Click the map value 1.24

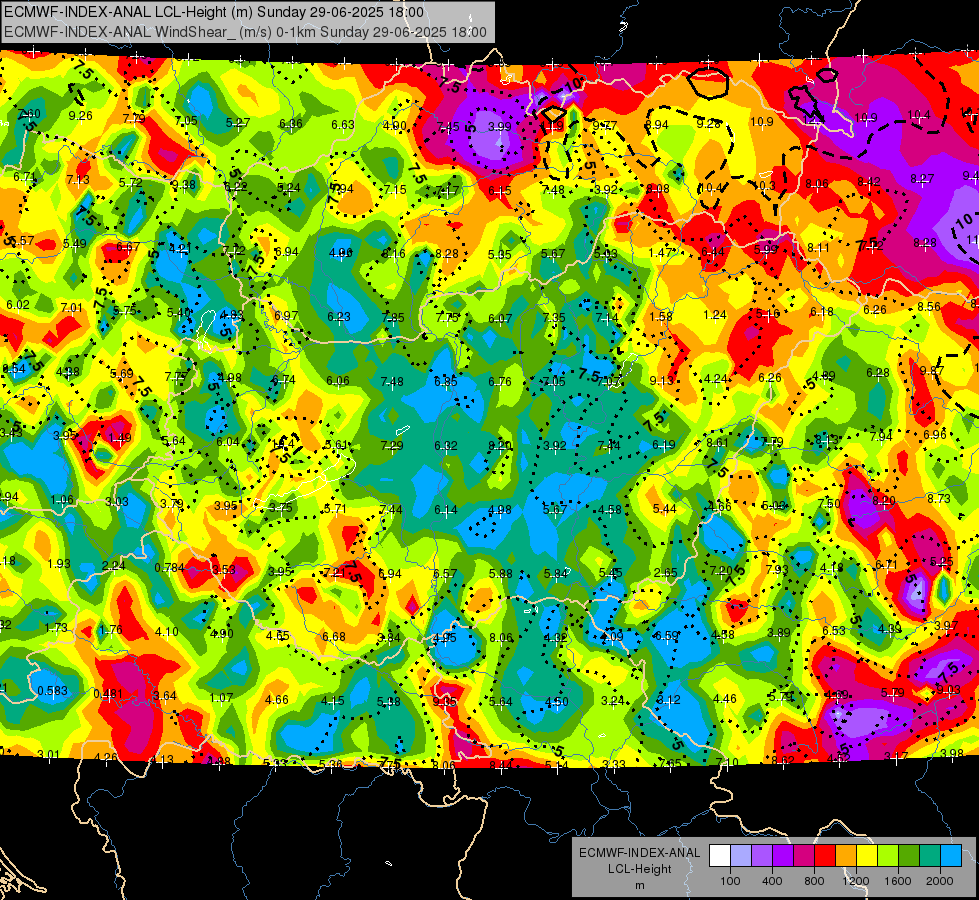715,315
